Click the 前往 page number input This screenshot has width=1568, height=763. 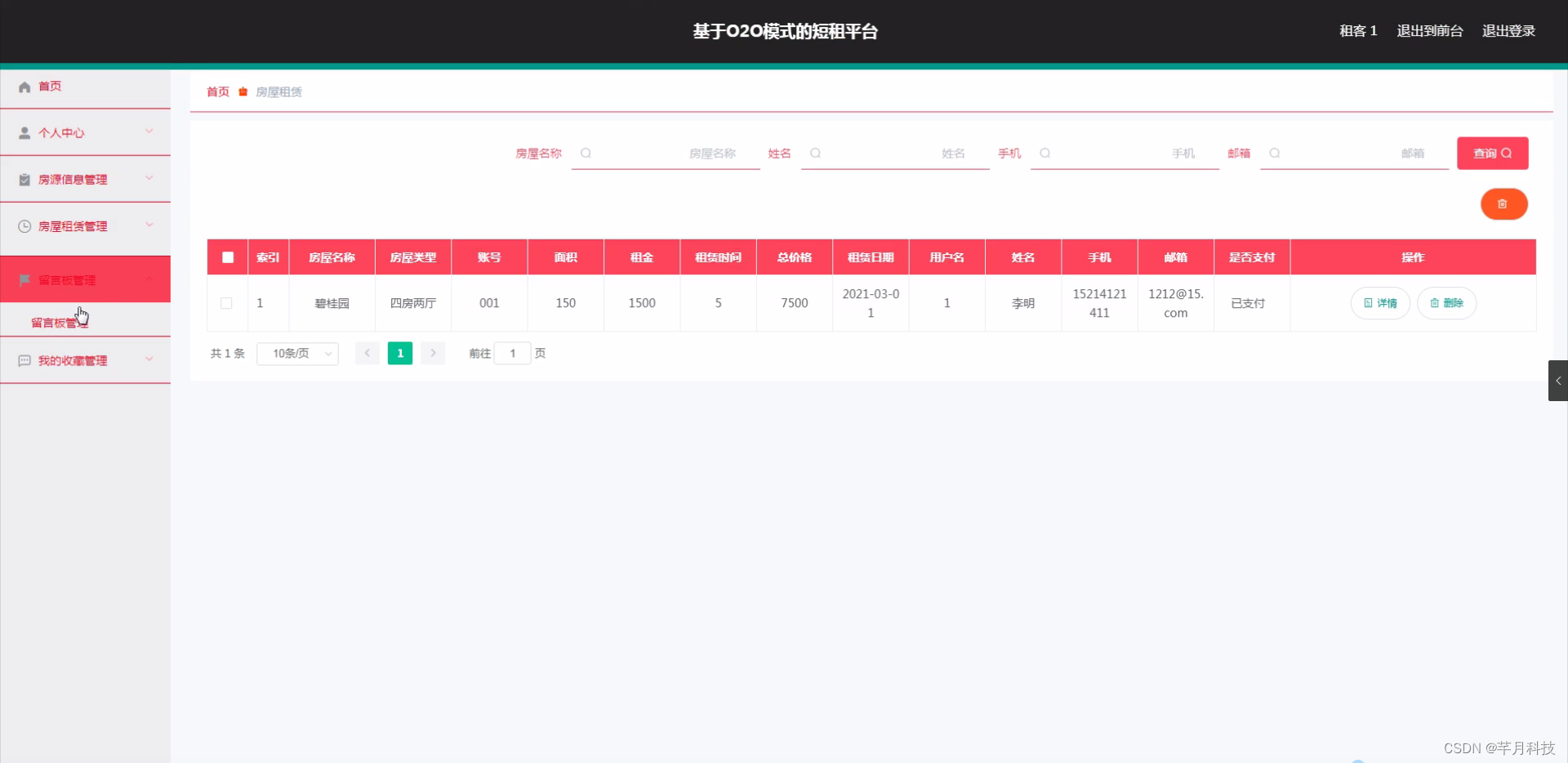pos(512,354)
